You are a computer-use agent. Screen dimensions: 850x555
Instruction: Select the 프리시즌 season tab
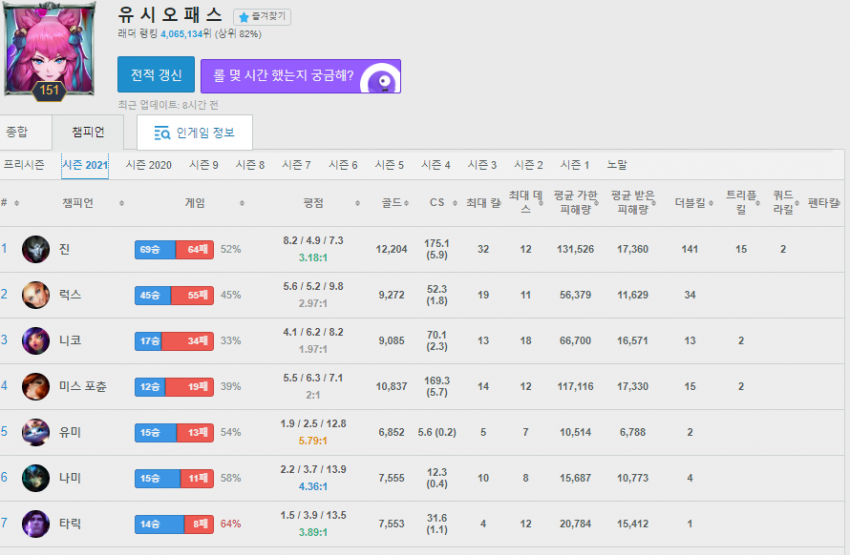click(x=24, y=165)
